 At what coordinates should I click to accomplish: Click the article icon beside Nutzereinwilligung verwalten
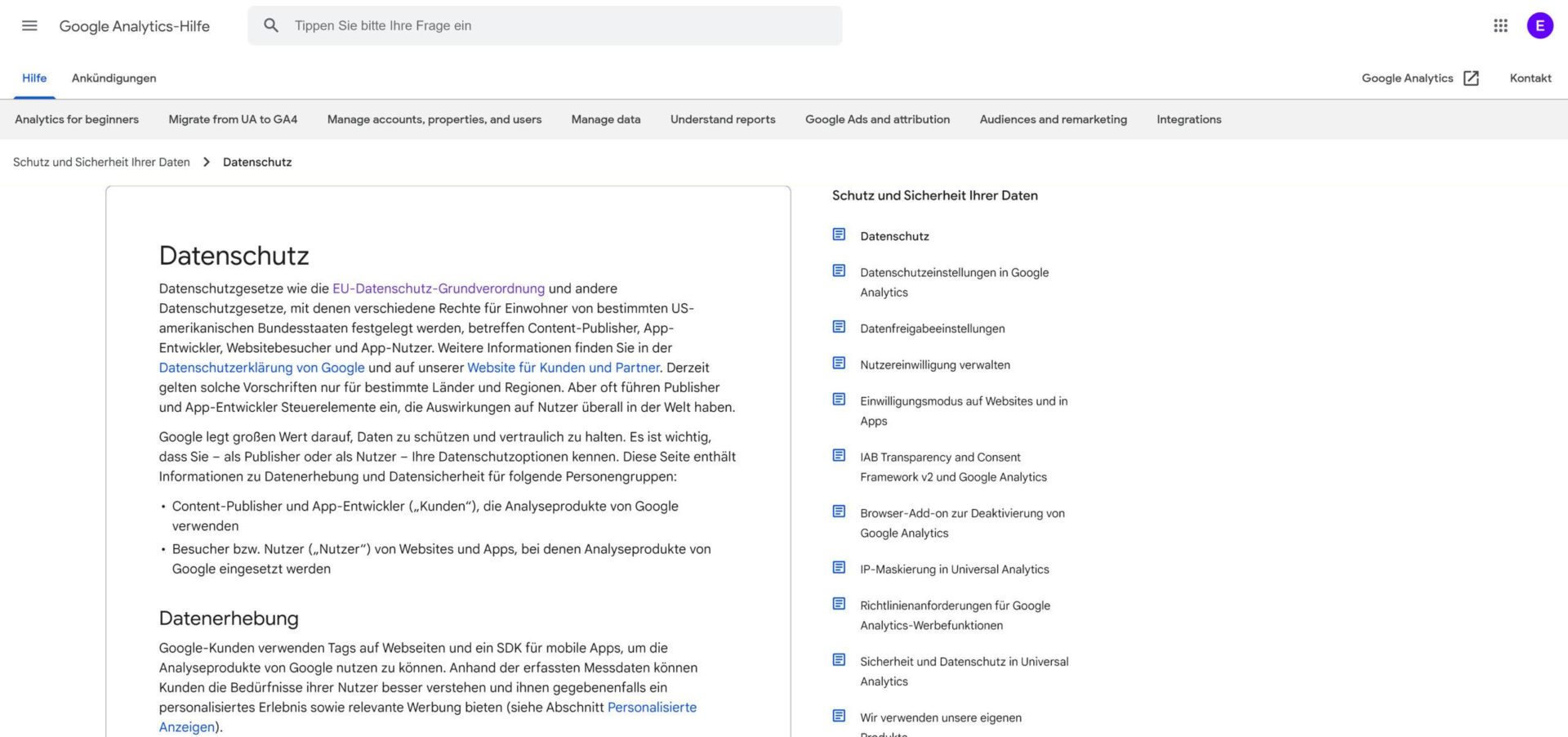click(839, 364)
